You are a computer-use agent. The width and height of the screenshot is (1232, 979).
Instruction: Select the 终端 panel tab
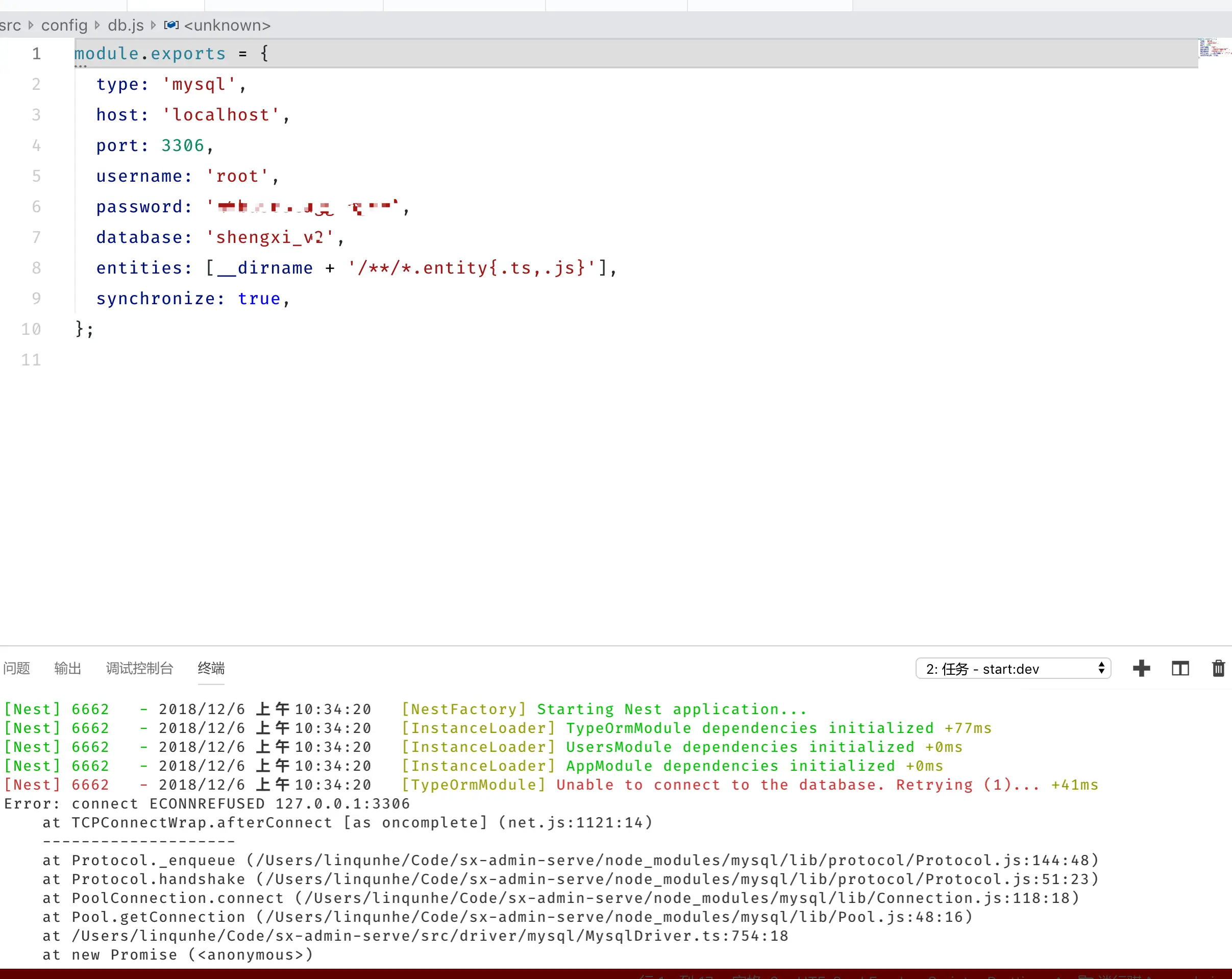click(x=211, y=668)
